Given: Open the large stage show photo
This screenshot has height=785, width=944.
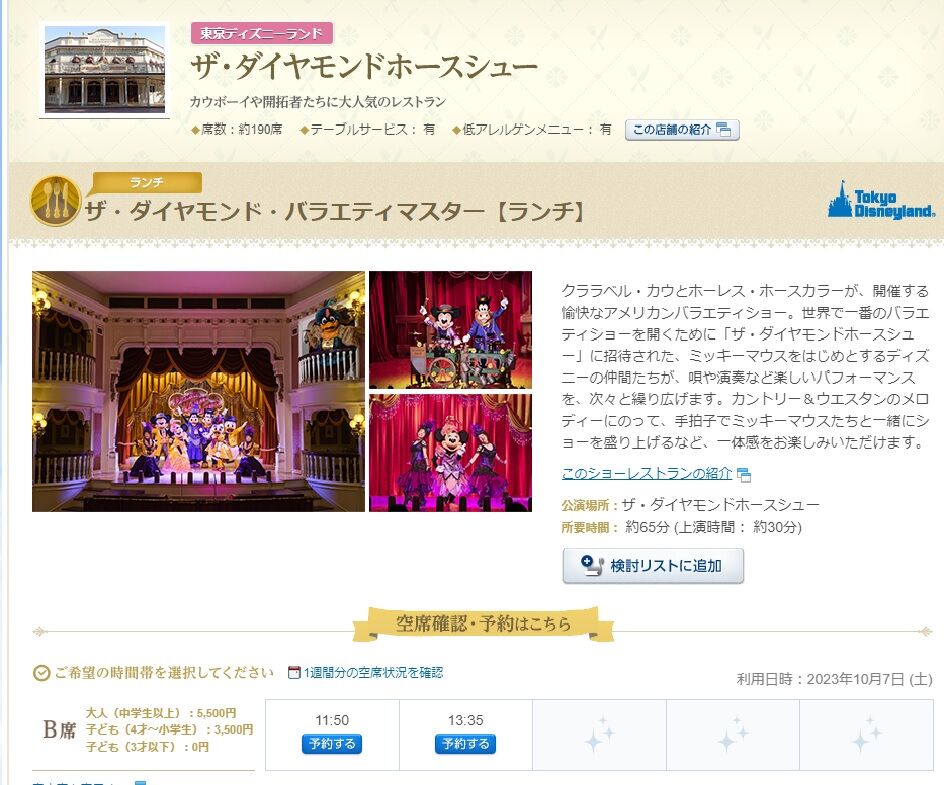Looking at the screenshot, I should click(198, 391).
